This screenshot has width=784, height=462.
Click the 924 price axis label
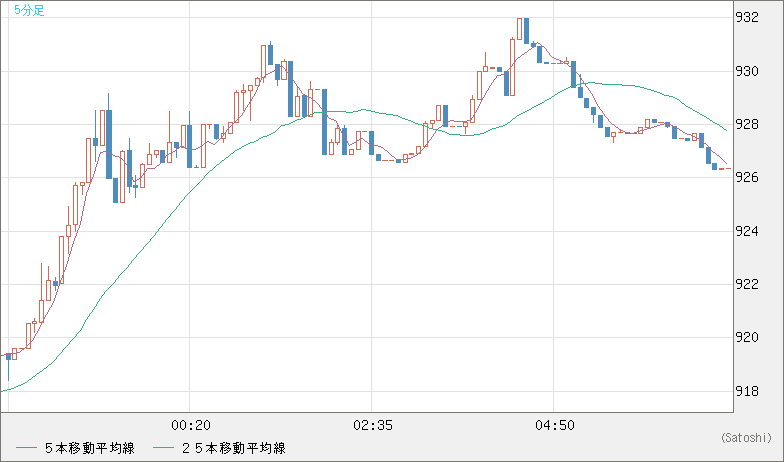(746, 232)
